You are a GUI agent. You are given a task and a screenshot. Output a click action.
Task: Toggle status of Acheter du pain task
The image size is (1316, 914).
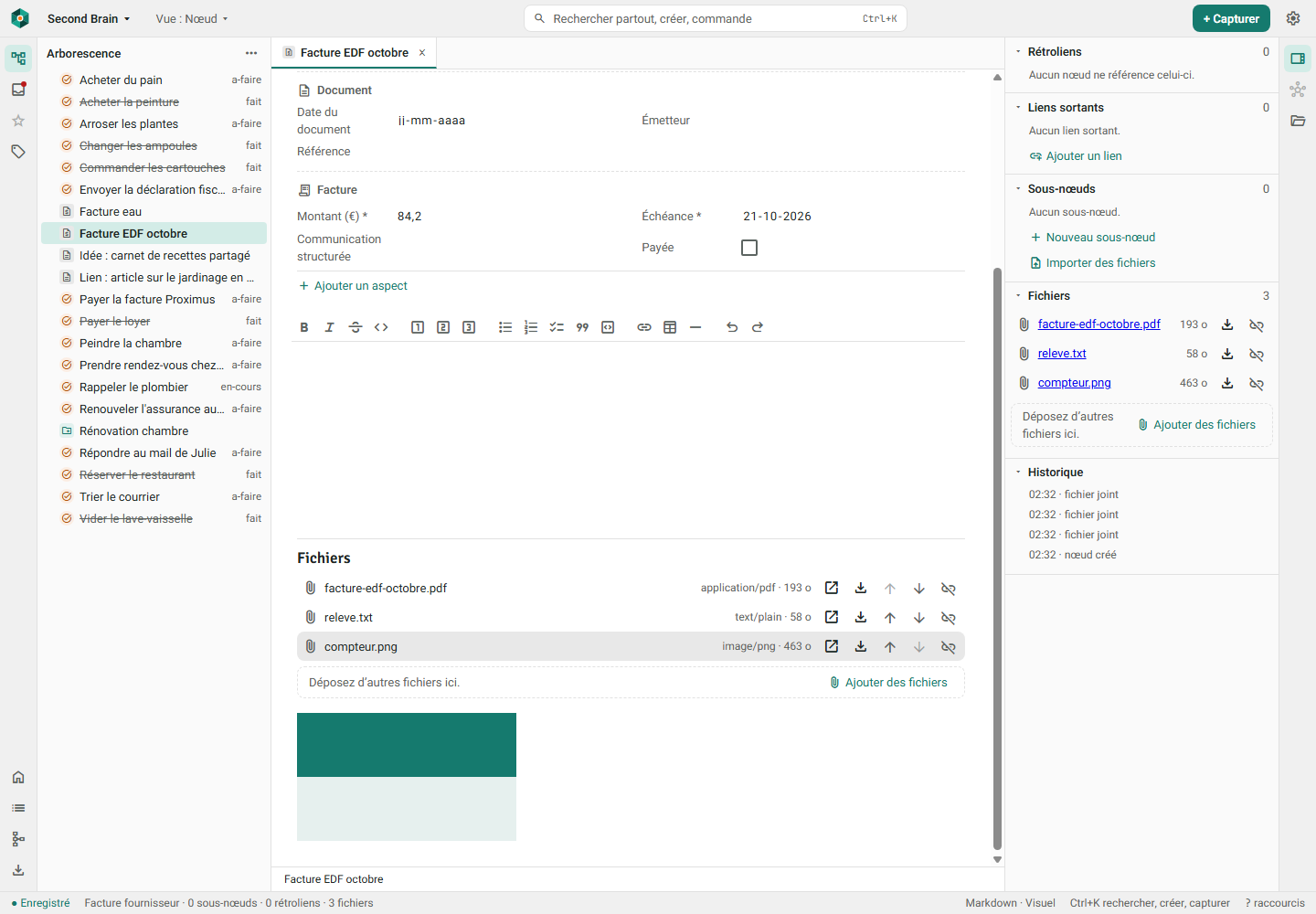[x=67, y=80]
